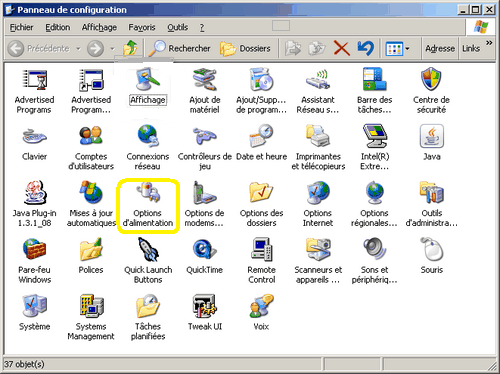
Task: Click the Rechercher search button
Action: click(x=179, y=48)
